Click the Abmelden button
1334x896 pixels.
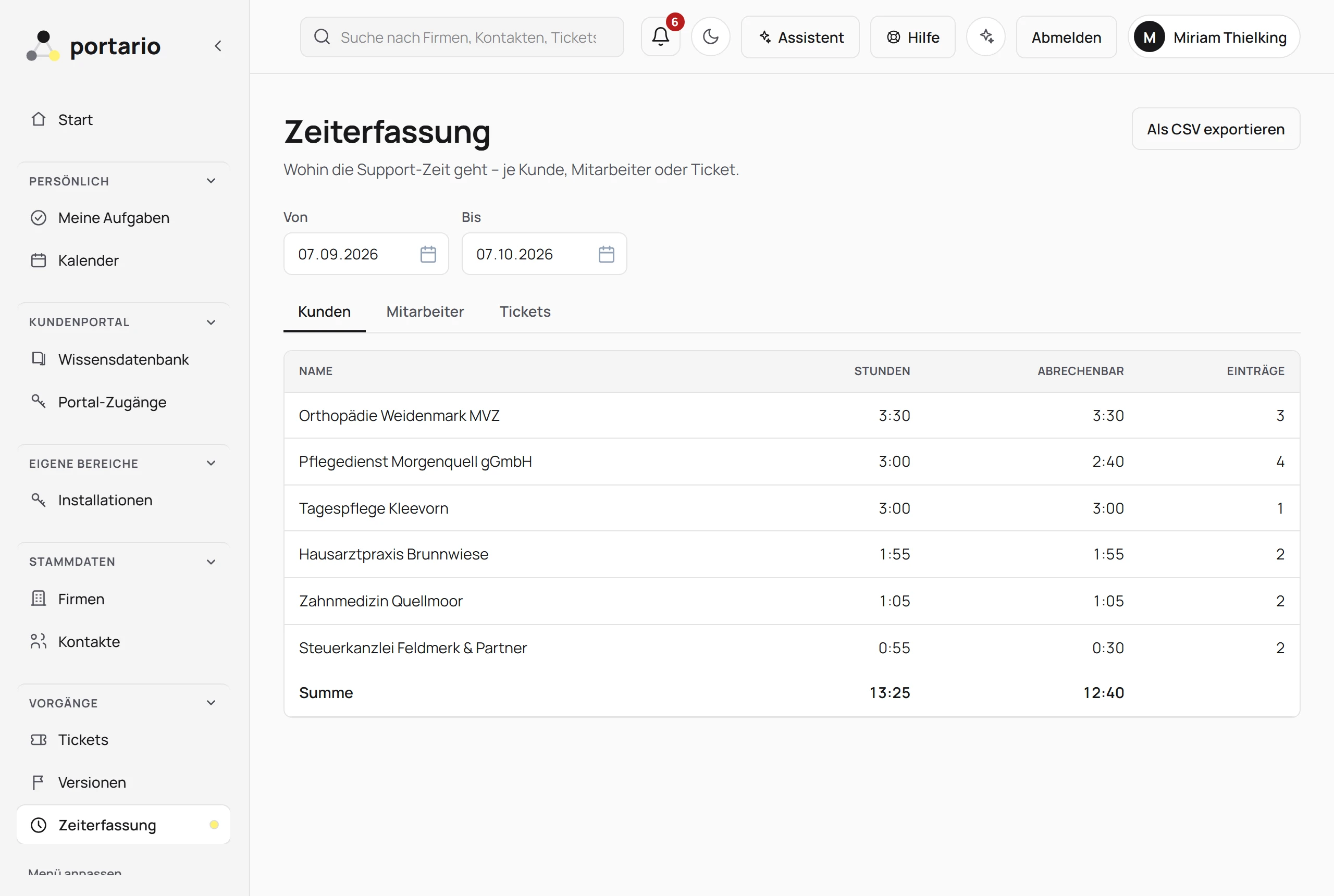1066,37
